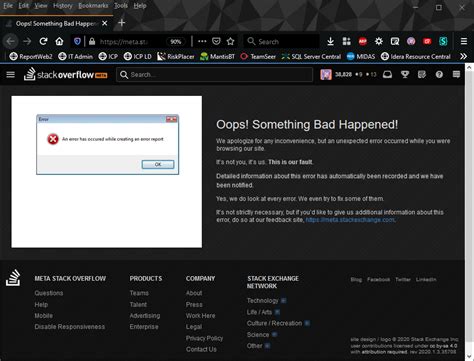Open the Bookmarks menu
This screenshot has height=361, width=474.
click(93, 6)
